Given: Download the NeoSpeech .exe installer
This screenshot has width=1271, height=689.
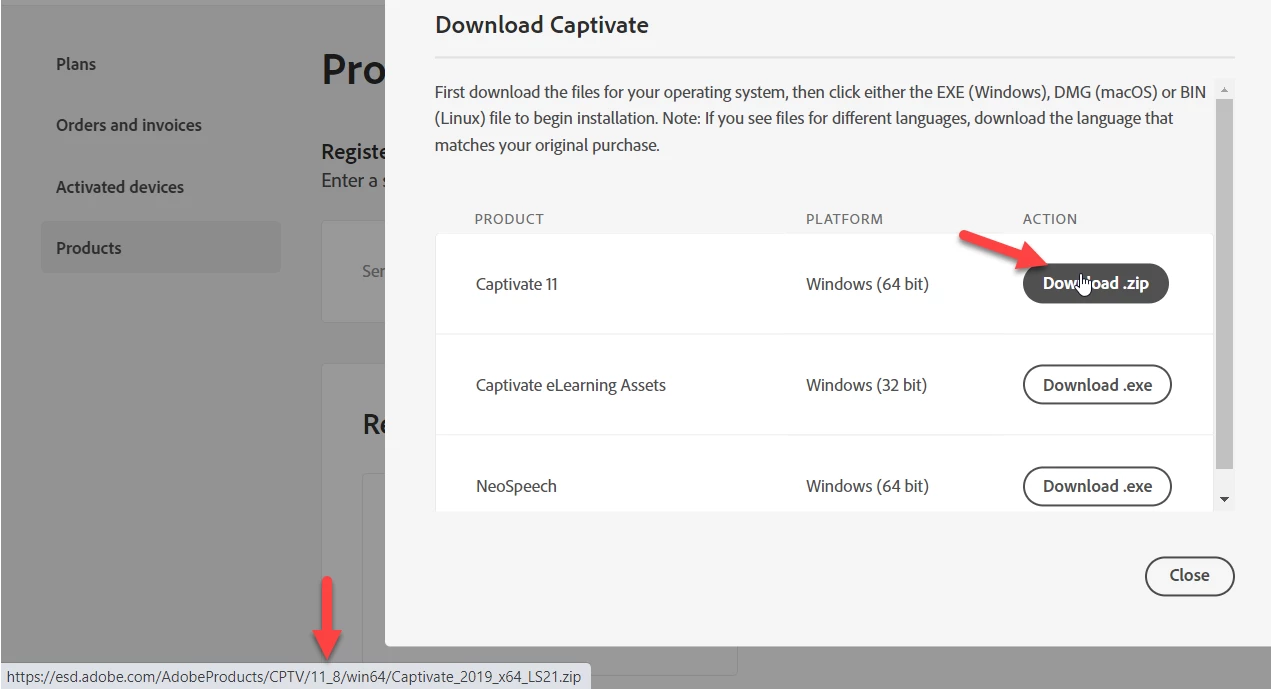Looking at the screenshot, I should point(1097,486).
